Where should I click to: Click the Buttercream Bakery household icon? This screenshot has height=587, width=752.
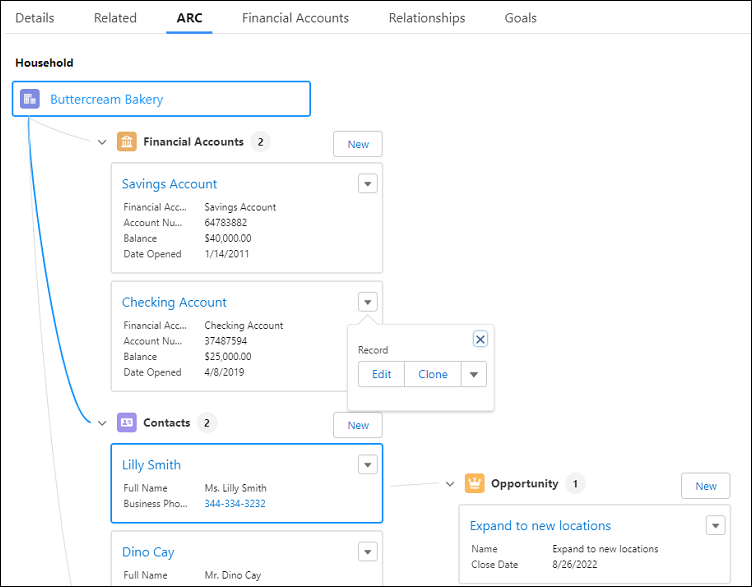30,99
